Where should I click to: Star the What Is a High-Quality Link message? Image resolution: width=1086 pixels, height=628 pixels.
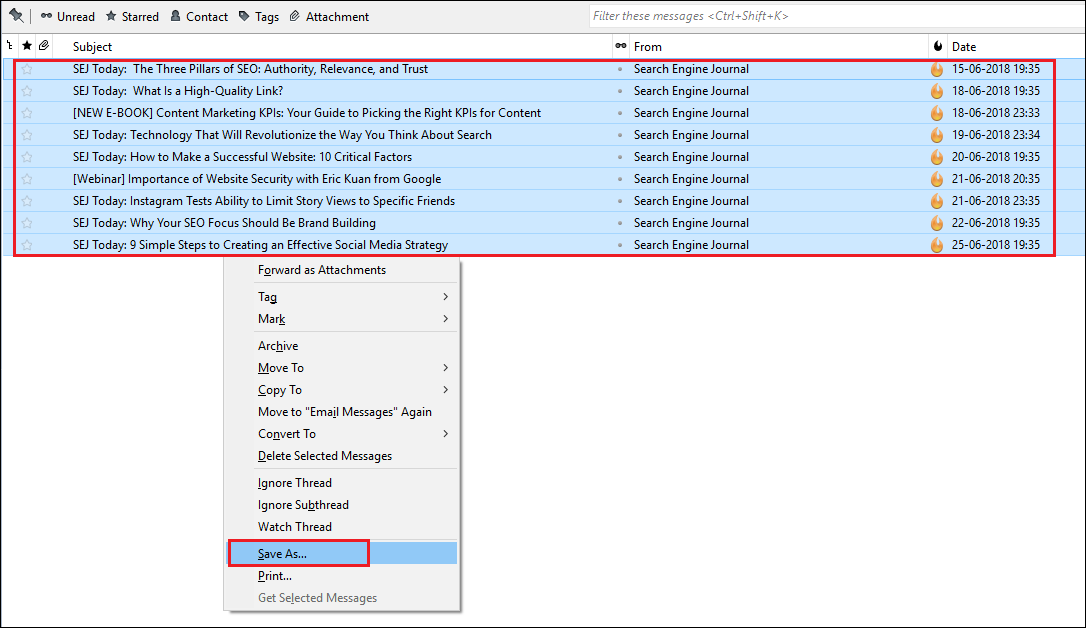(27, 91)
